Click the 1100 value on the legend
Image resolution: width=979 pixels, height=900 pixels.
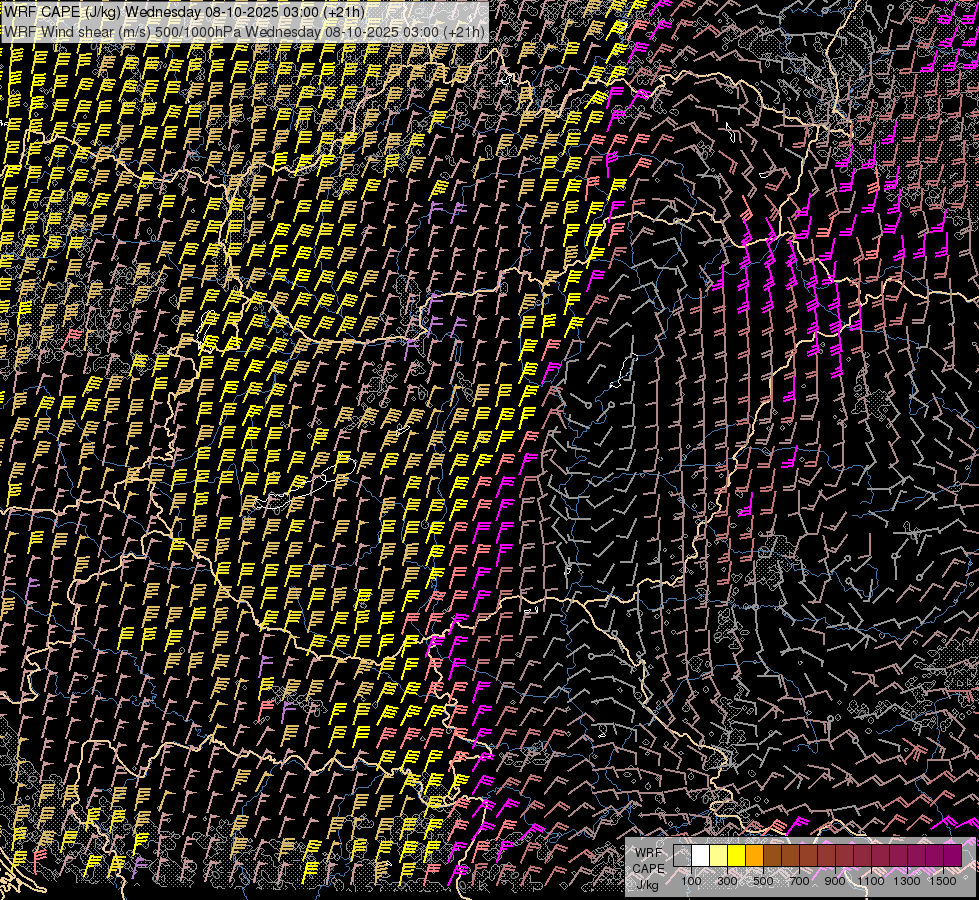[x=871, y=881]
